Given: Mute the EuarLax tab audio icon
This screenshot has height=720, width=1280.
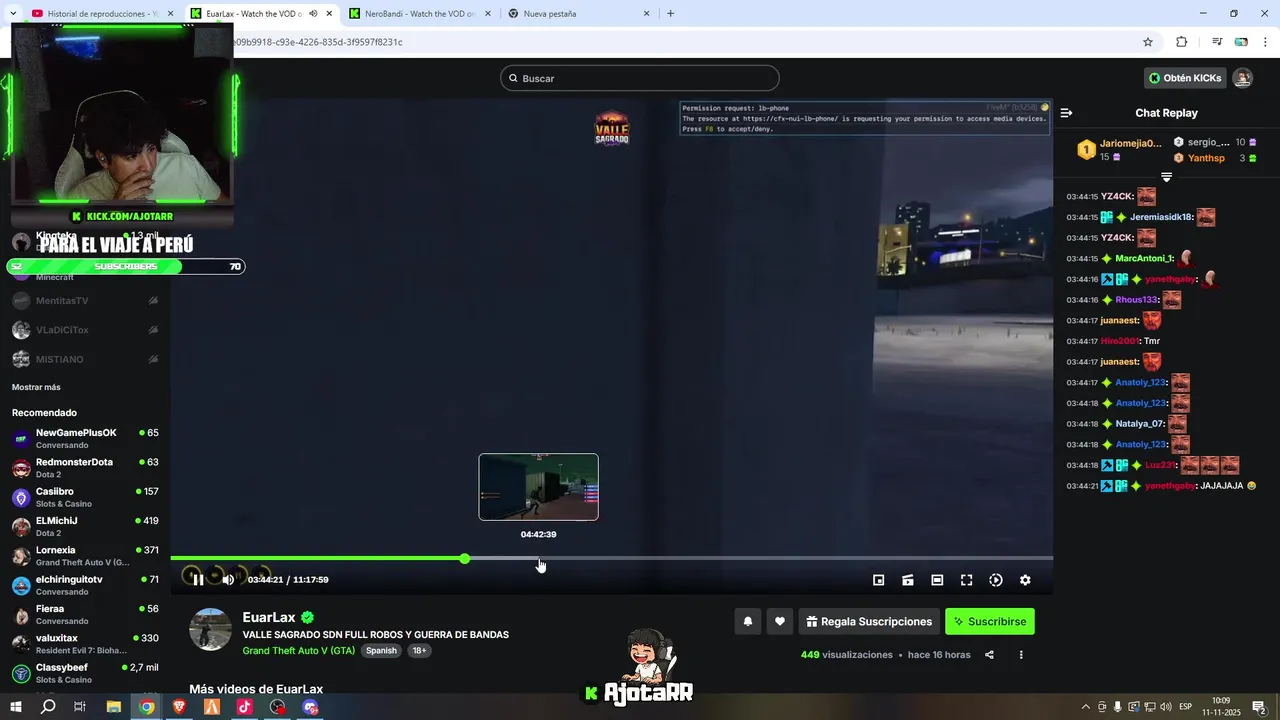Looking at the screenshot, I should click(313, 14).
